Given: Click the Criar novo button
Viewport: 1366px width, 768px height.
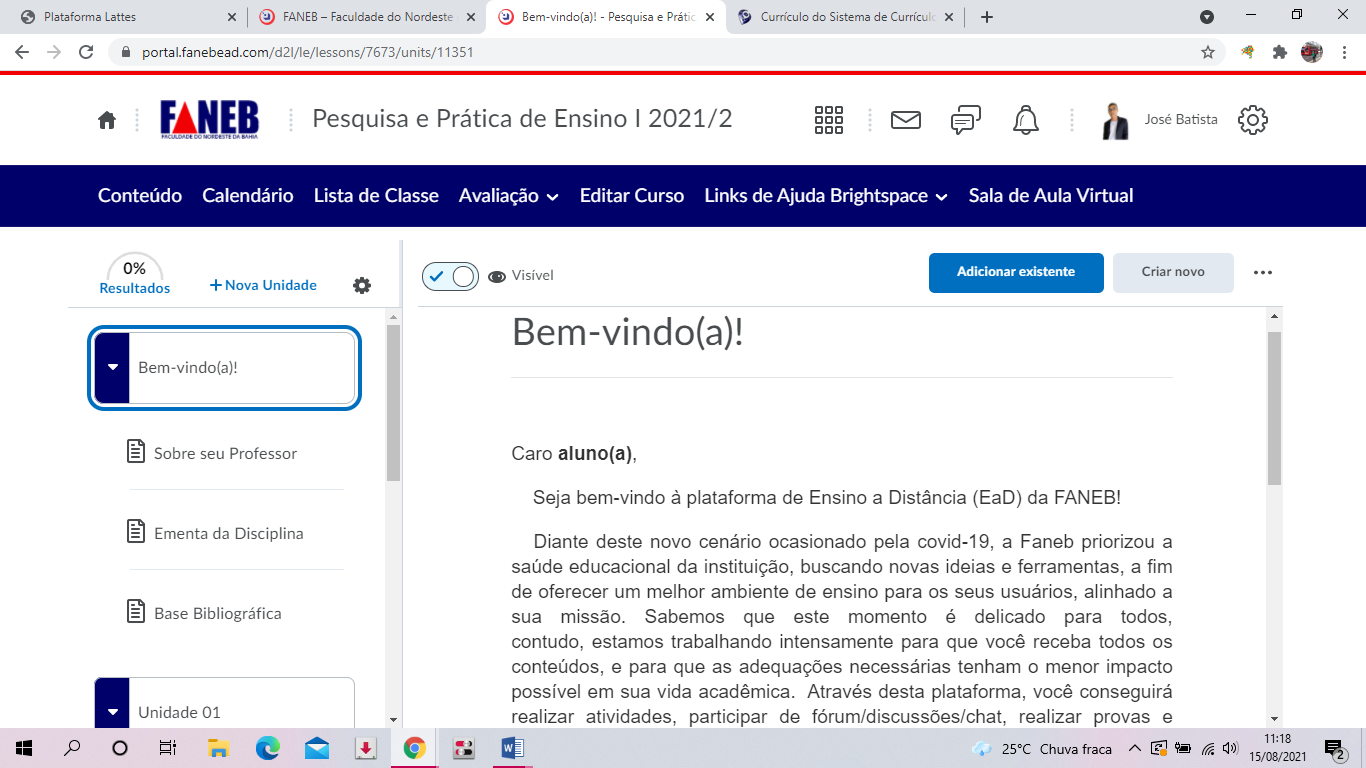Looking at the screenshot, I should click(x=1173, y=272).
